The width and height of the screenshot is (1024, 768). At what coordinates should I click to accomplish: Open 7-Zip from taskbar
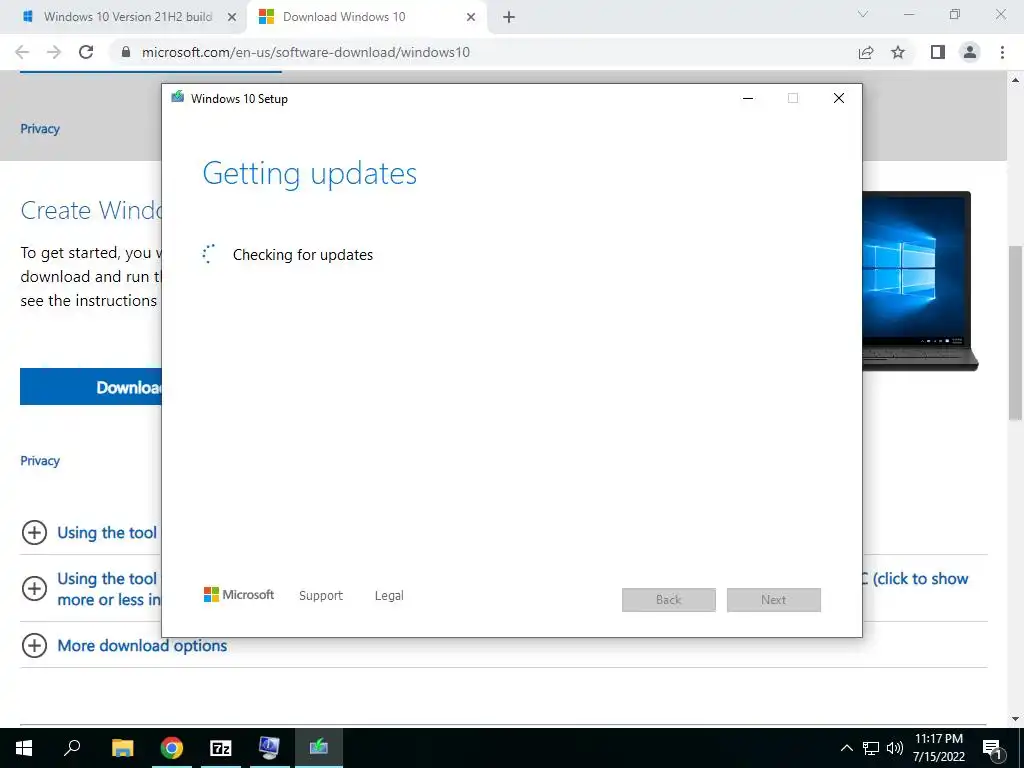[x=221, y=748]
